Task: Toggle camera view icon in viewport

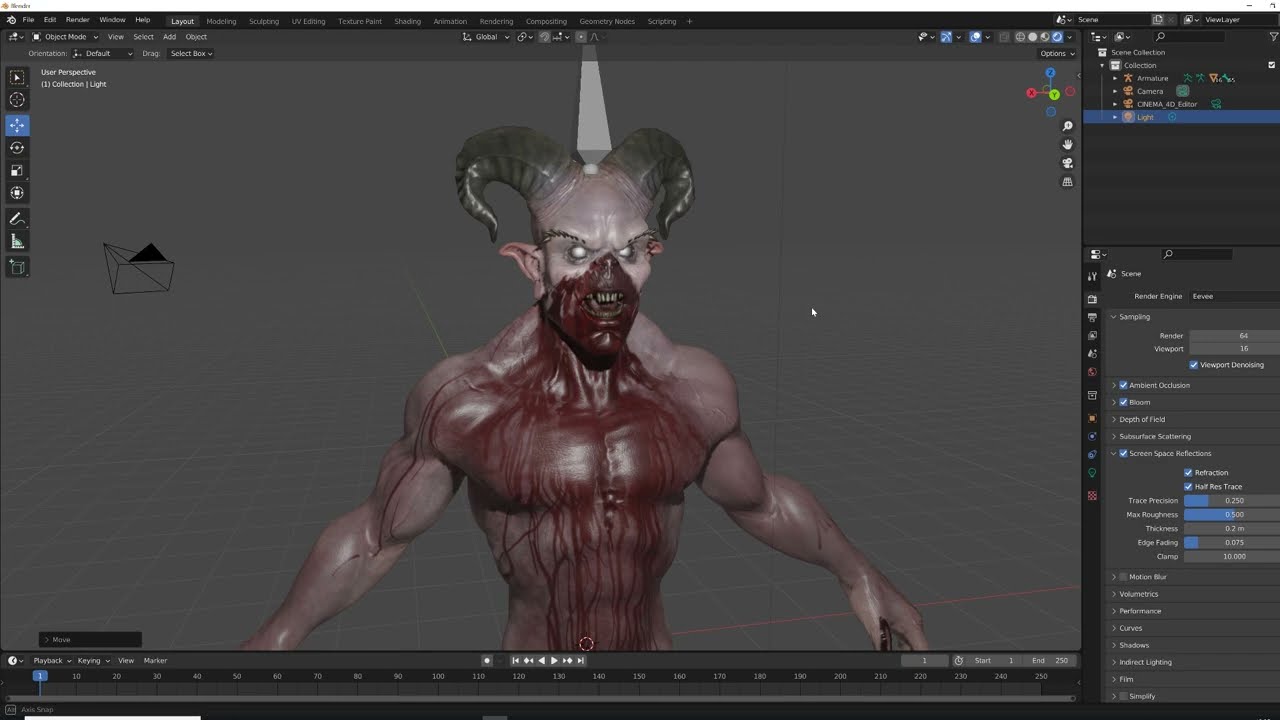Action: pyautogui.click(x=1067, y=163)
